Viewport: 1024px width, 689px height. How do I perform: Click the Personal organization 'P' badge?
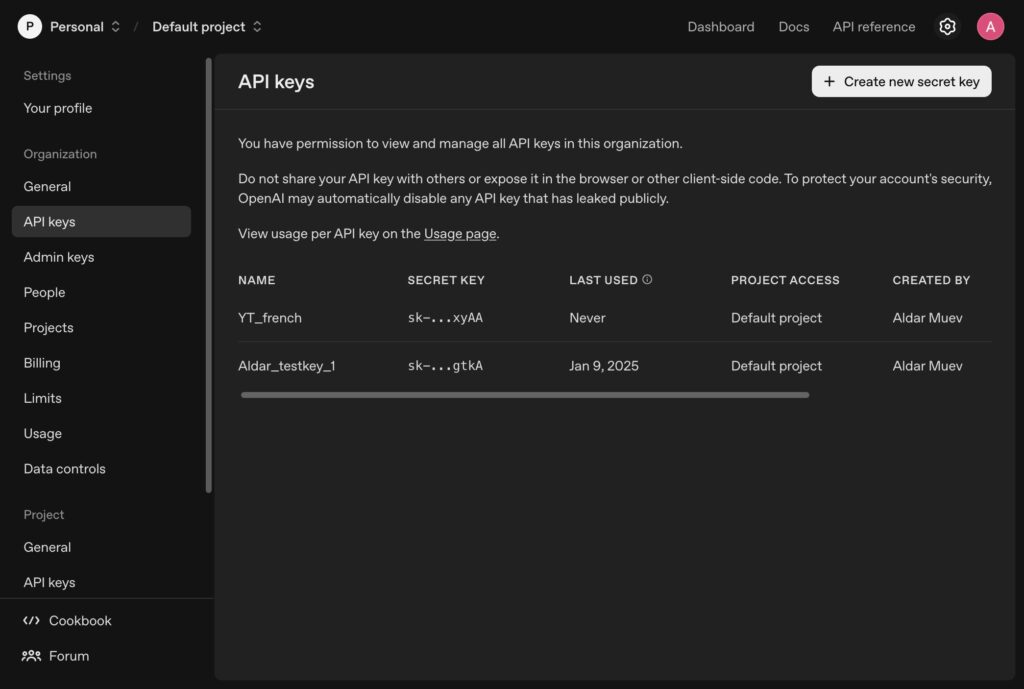tap(30, 27)
